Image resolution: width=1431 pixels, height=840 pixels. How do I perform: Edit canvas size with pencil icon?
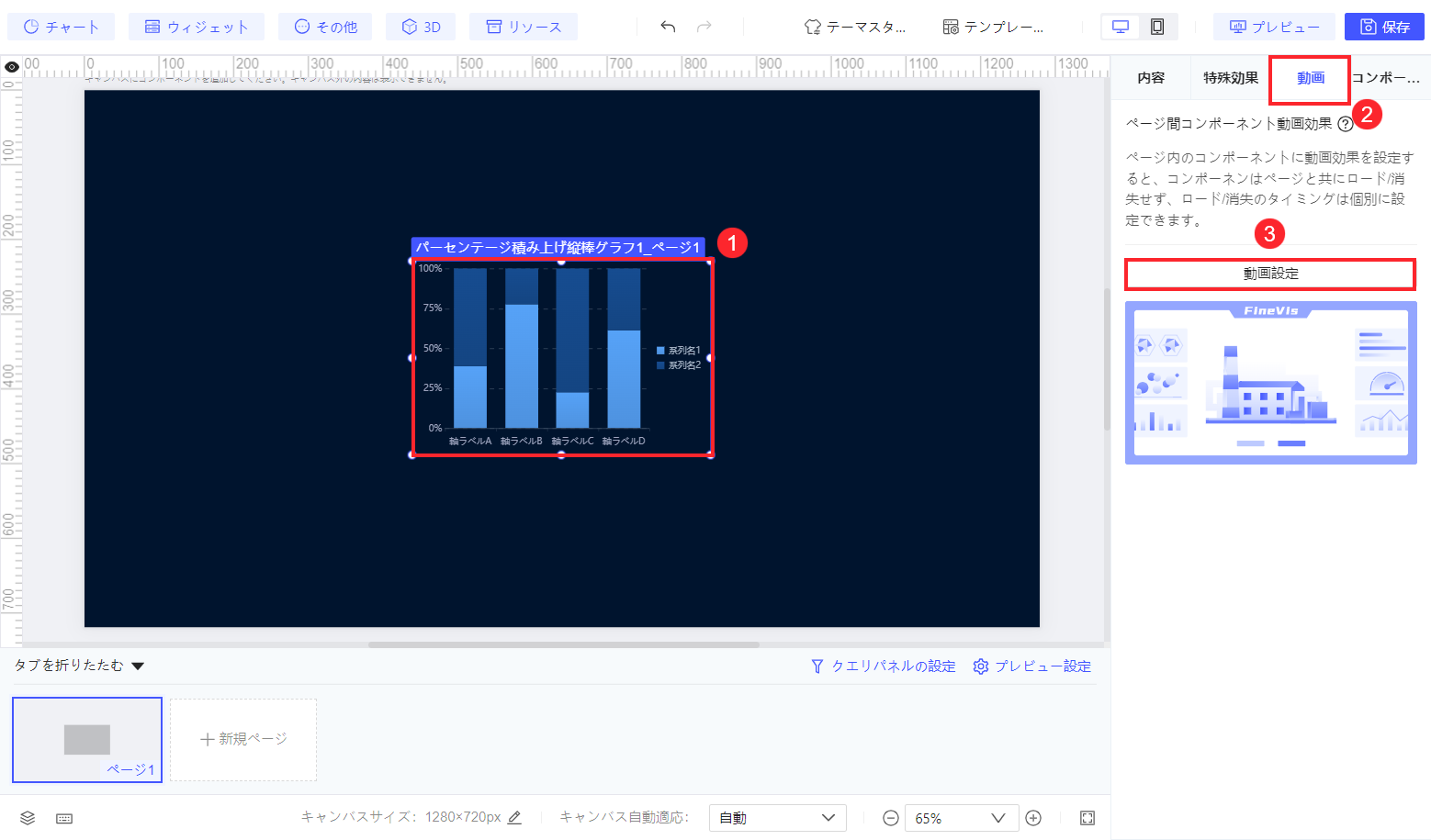click(514, 817)
